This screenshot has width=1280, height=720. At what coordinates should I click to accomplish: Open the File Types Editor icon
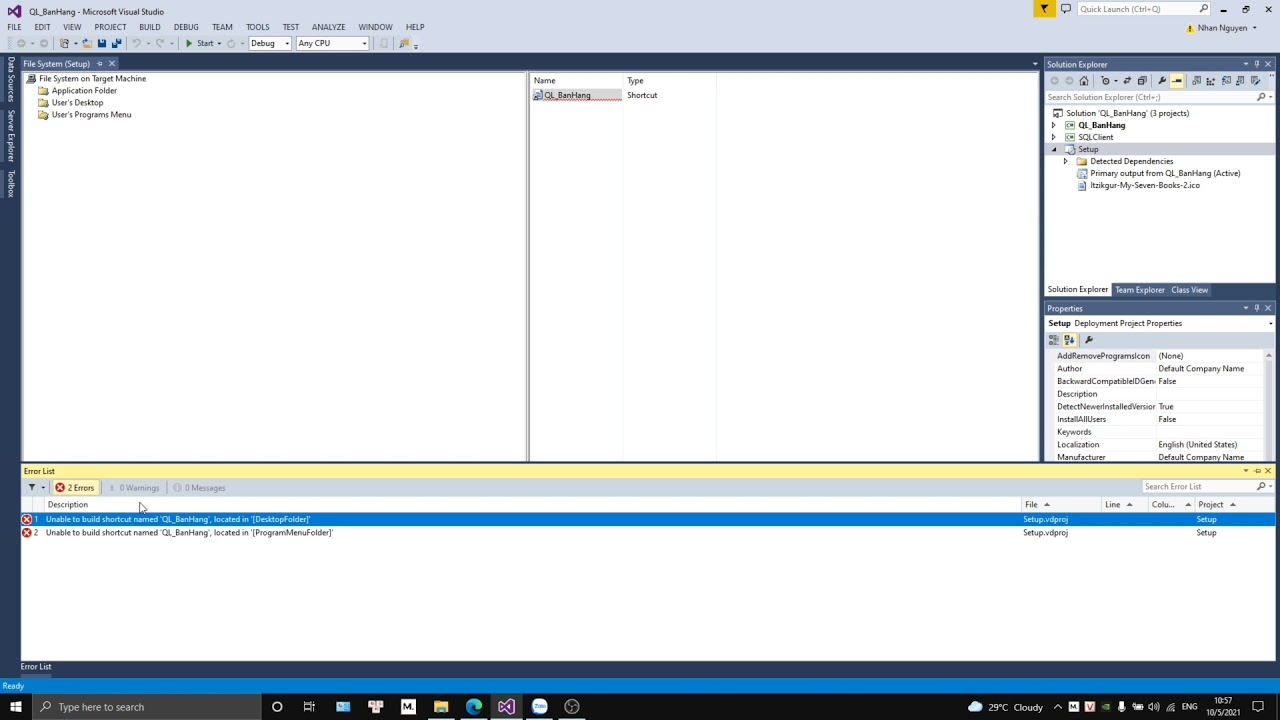(1226, 81)
